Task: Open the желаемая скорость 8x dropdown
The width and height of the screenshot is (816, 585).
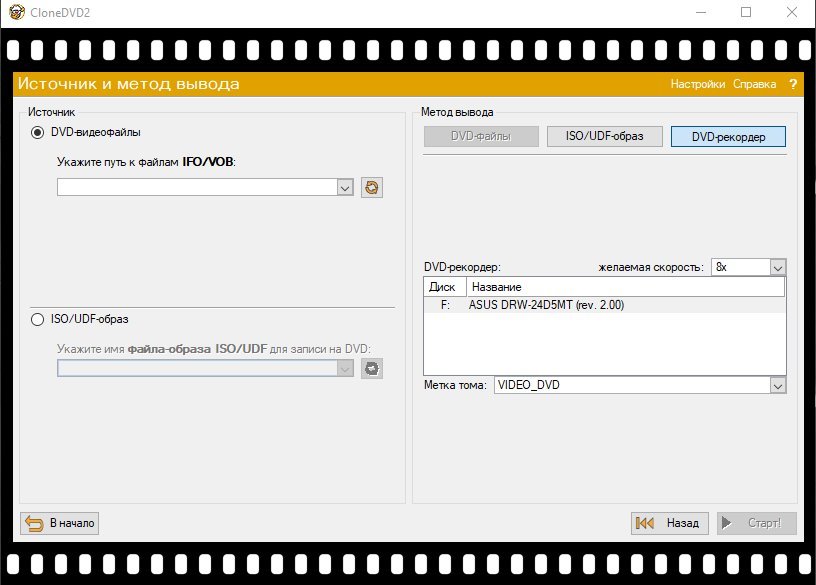Action: (777, 268)
